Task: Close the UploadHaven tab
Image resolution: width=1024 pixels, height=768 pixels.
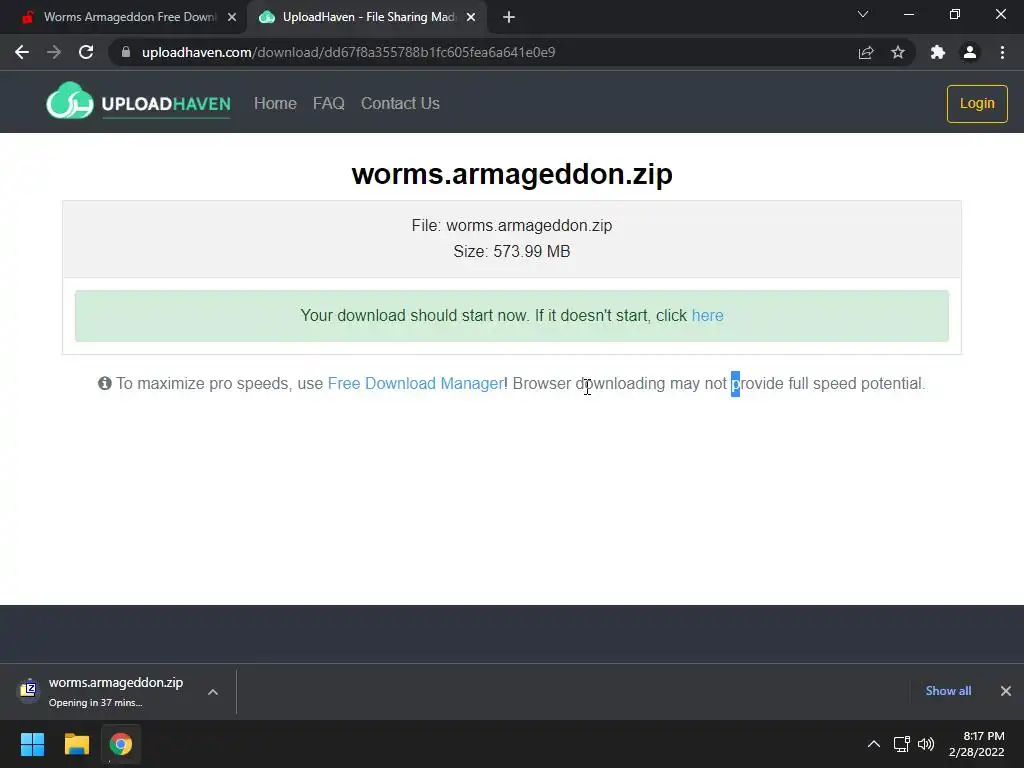Action: 471,17
